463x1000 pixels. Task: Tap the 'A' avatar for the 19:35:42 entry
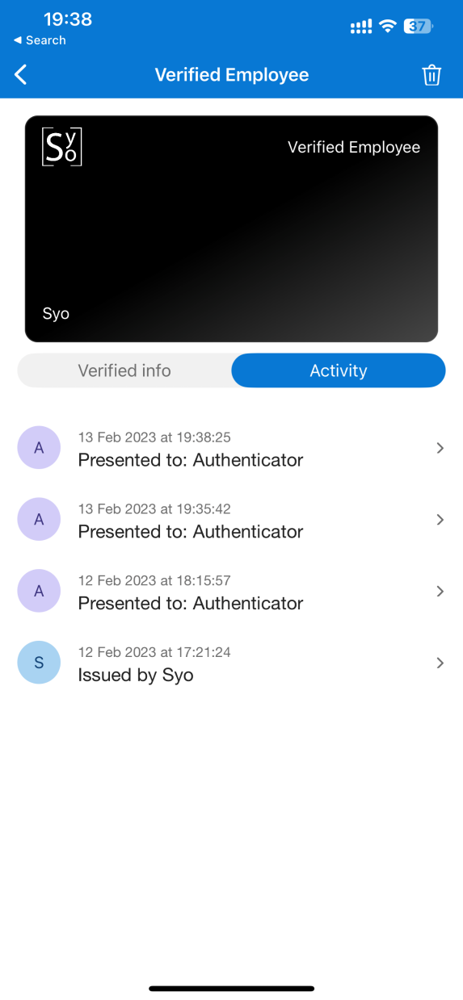coord(39,519)
